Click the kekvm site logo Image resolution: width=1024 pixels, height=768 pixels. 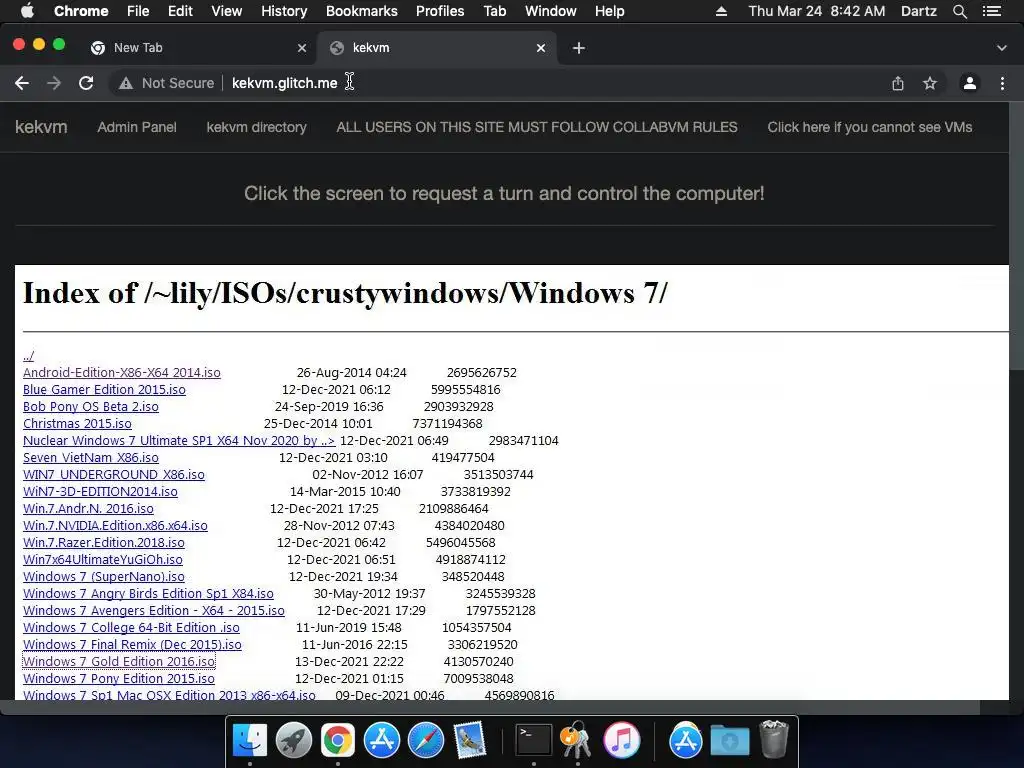point(41,127)
